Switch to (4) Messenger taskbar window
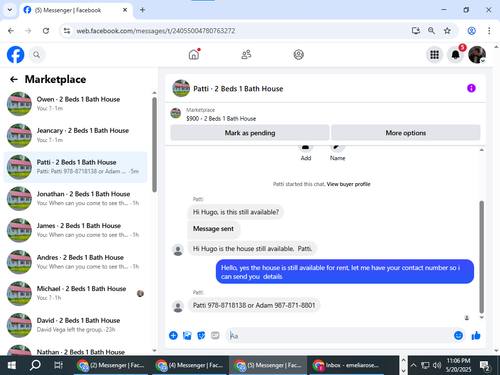Image resolution: width=500 pixels, height=375 pixels. click(x=189, y=365)
